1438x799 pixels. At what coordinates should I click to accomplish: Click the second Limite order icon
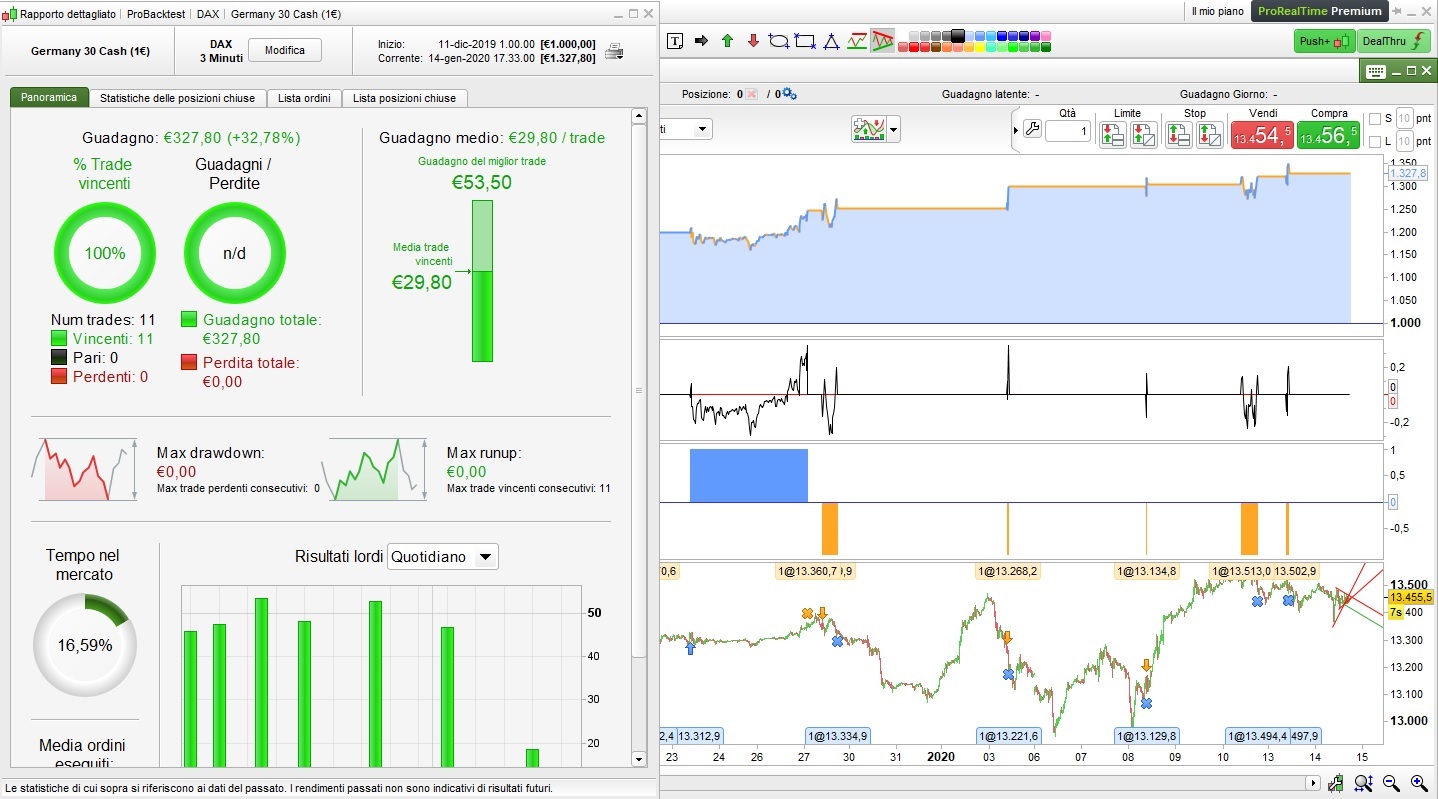(1144, 134)
